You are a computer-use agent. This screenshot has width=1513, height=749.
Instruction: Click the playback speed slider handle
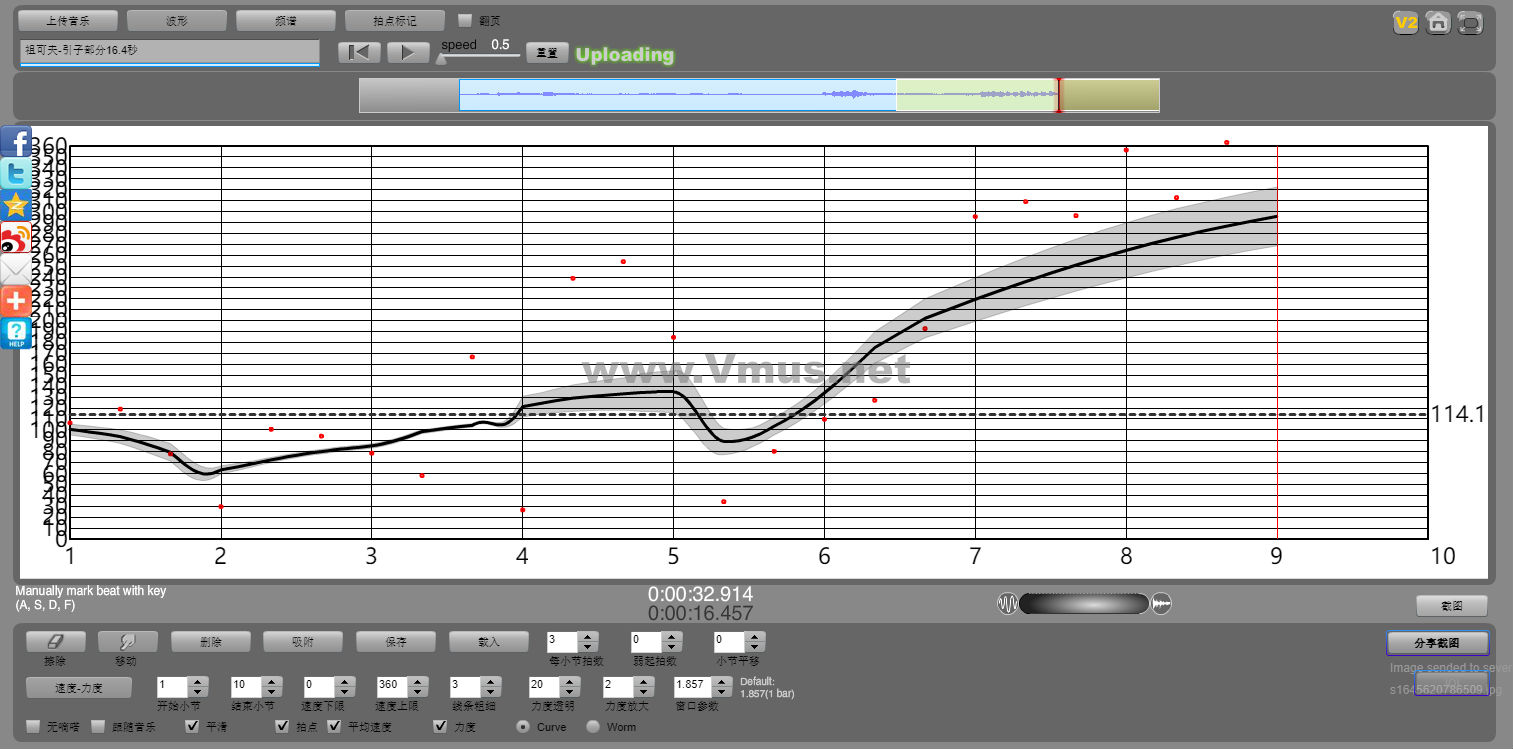coord(441,59)
